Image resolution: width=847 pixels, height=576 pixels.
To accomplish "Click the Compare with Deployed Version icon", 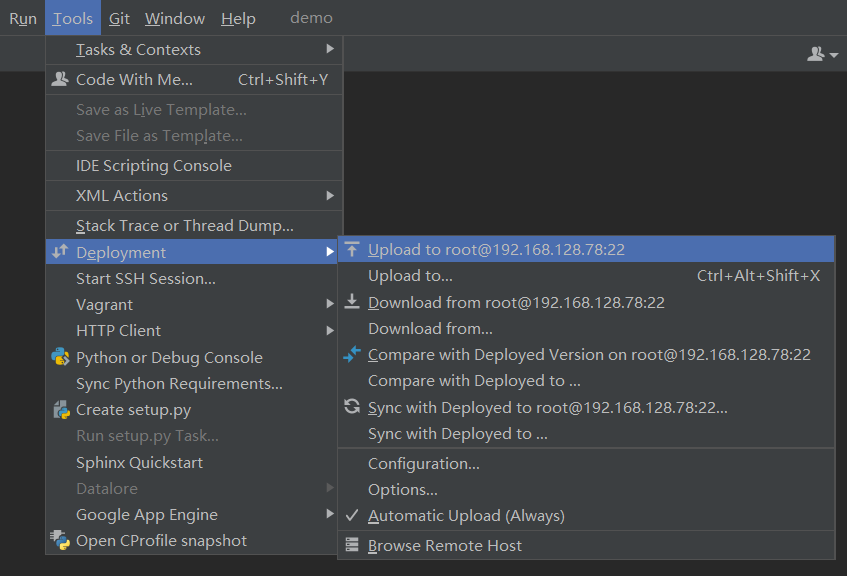I will pyautogui.click(x=352, y=354).
